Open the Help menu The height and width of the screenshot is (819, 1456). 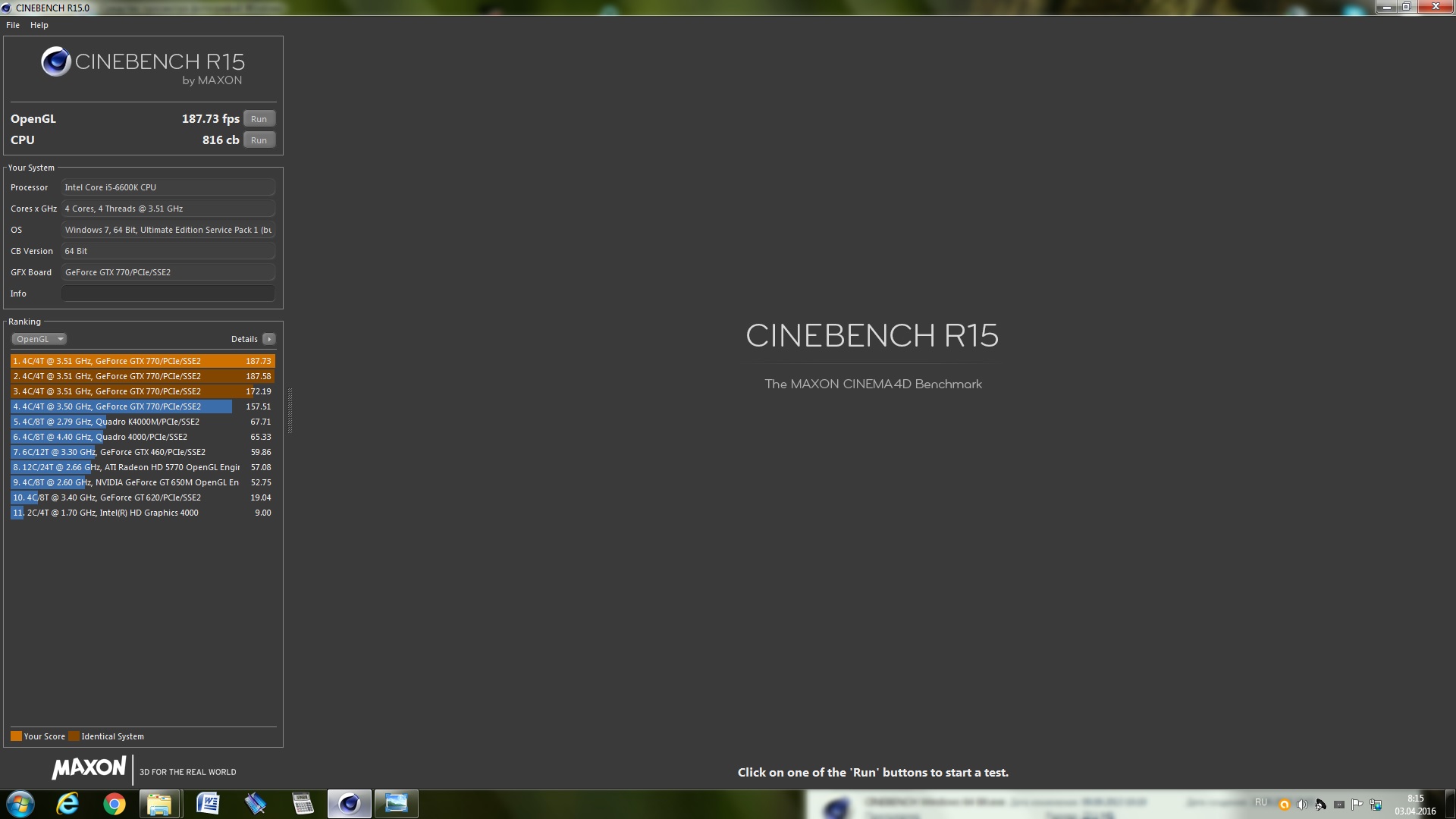pyautogui.click(x=39, y=25)
